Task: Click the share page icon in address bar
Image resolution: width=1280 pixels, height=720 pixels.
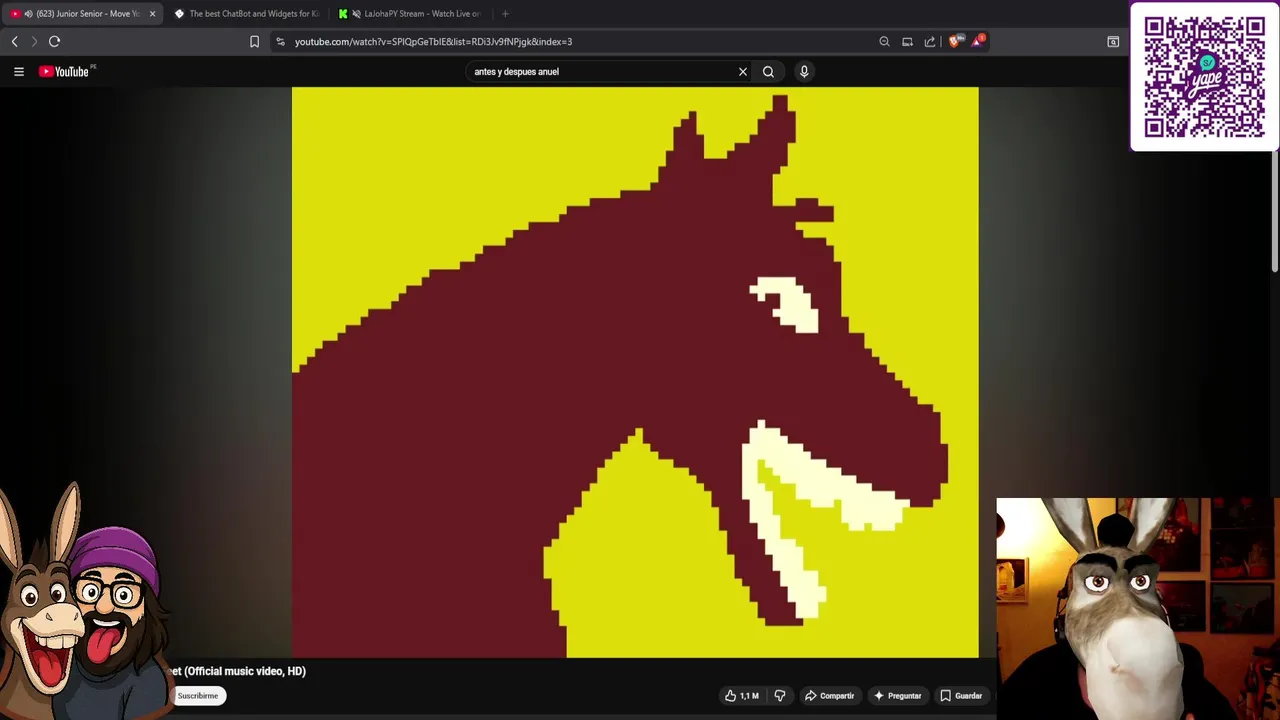Action: coord(930,41)
